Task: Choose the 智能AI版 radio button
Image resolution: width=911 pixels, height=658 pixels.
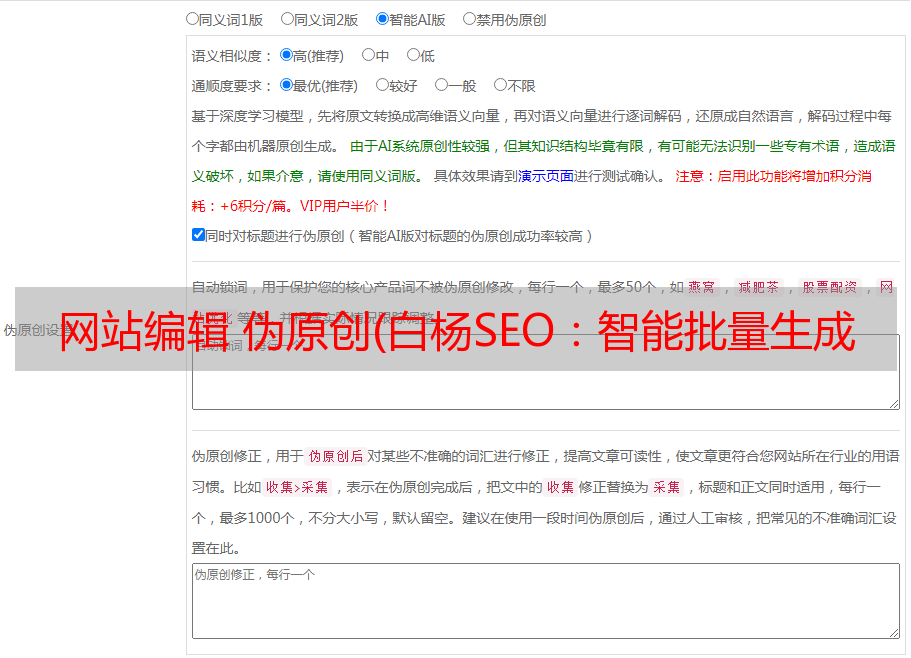Action: pos(382,19)
